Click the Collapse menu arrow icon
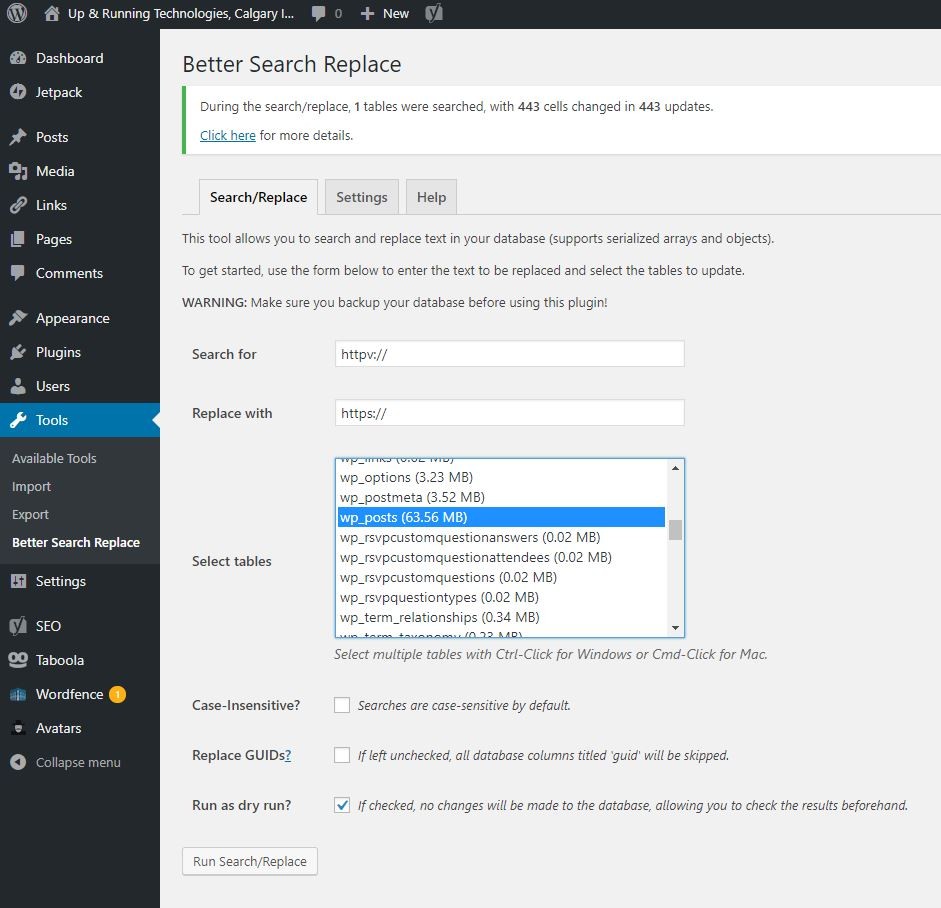 (x=18, y=762)
